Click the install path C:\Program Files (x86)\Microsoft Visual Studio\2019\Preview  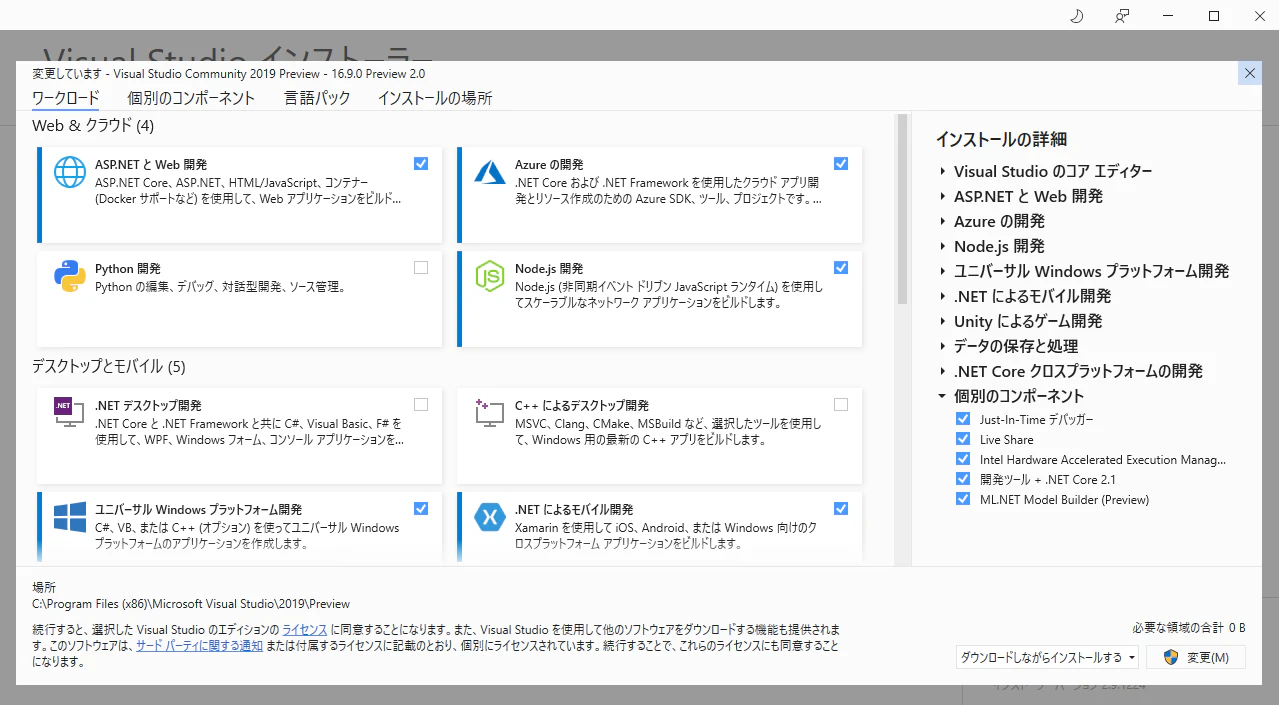click(x=191, y=604)
